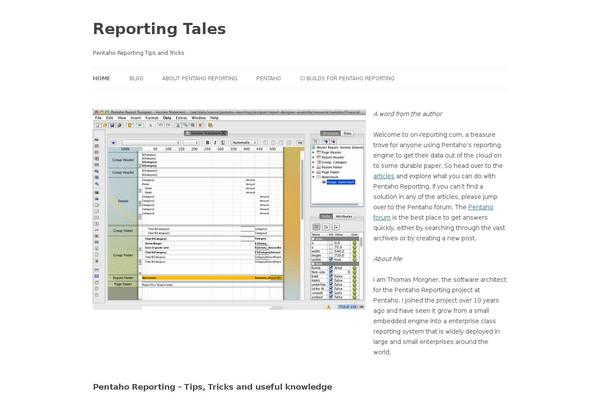Follow the 'articles' link
Viewport: 600px width, 400px height.
click(384, 176)
